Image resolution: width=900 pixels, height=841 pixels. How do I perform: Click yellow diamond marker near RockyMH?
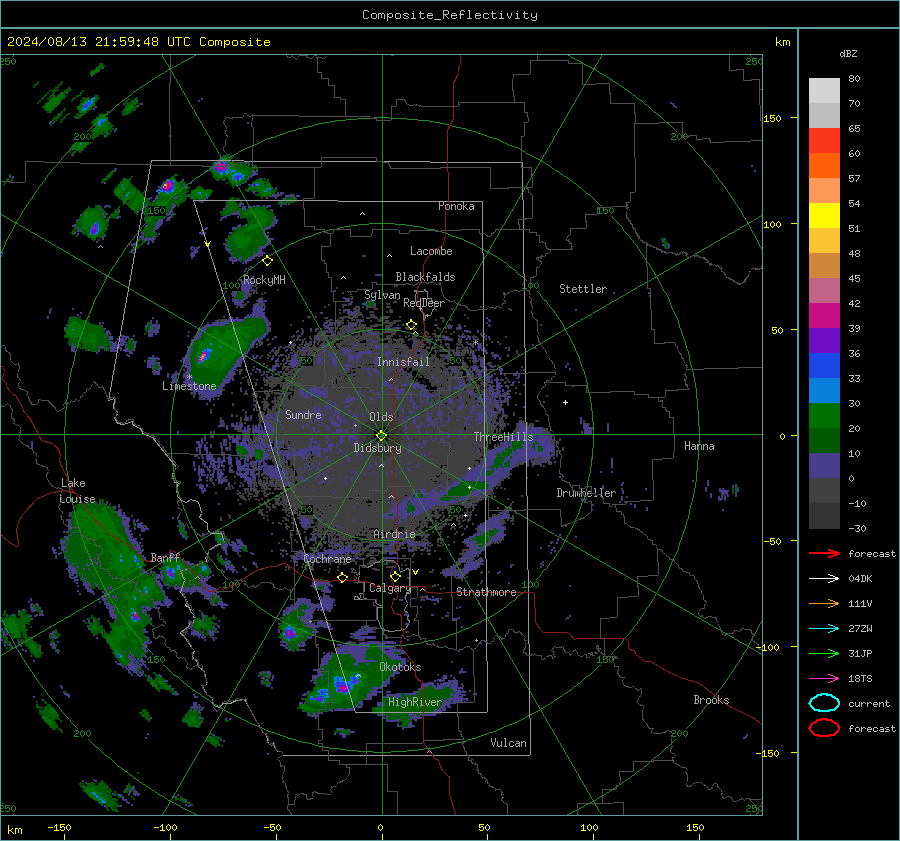tap(267, 261)
